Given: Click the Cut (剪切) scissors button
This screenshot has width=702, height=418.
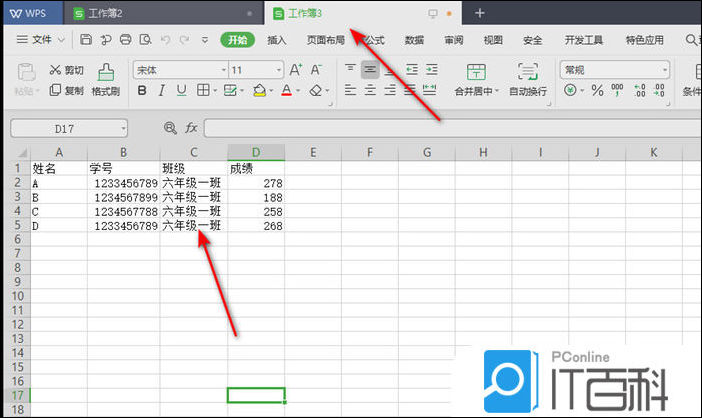Looking at the screenshot, I should click(67, 70).
